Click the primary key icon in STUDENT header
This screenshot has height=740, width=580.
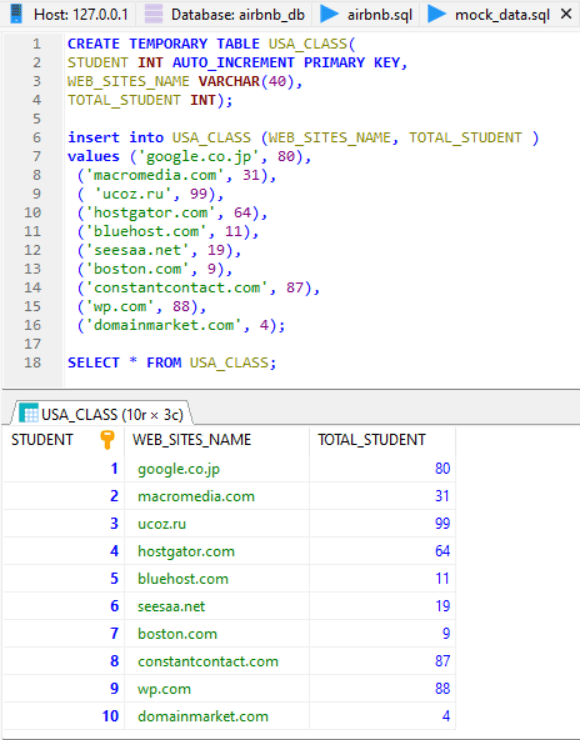[x=107, y=440]
